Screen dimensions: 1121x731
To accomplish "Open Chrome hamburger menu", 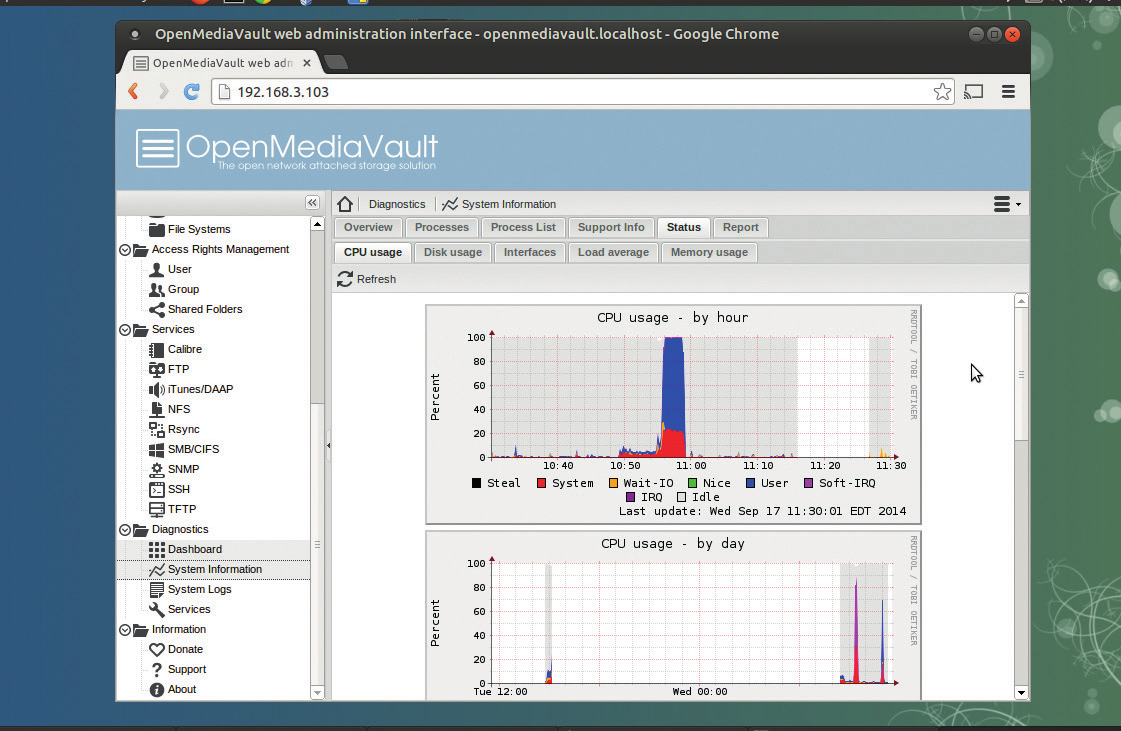I will 1008,92.
